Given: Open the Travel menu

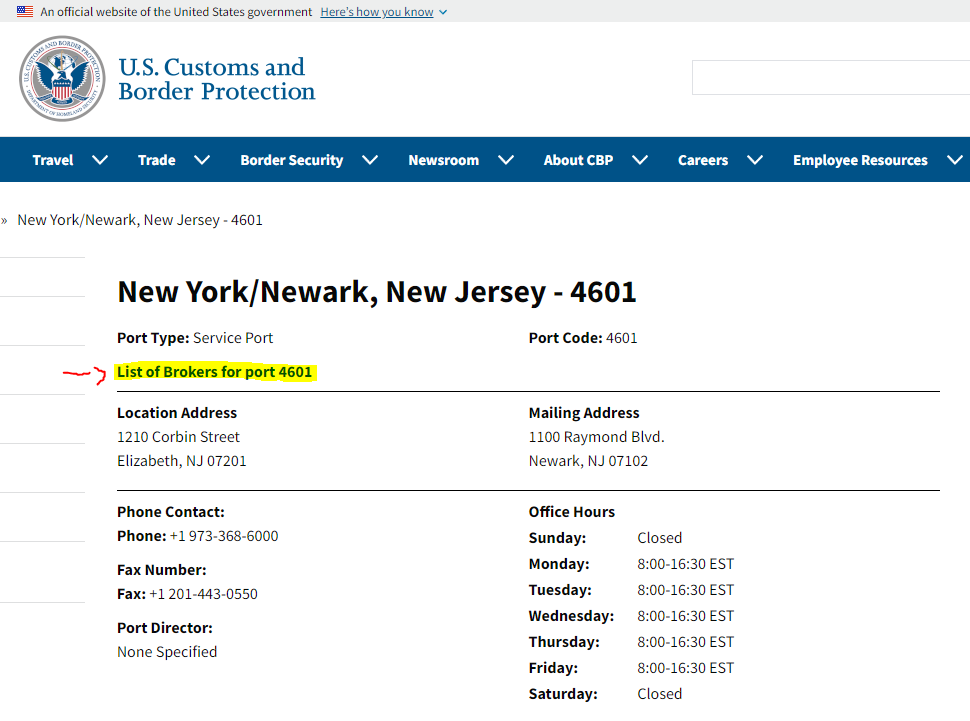Looking at the screenshot, I should coord(53,160).
